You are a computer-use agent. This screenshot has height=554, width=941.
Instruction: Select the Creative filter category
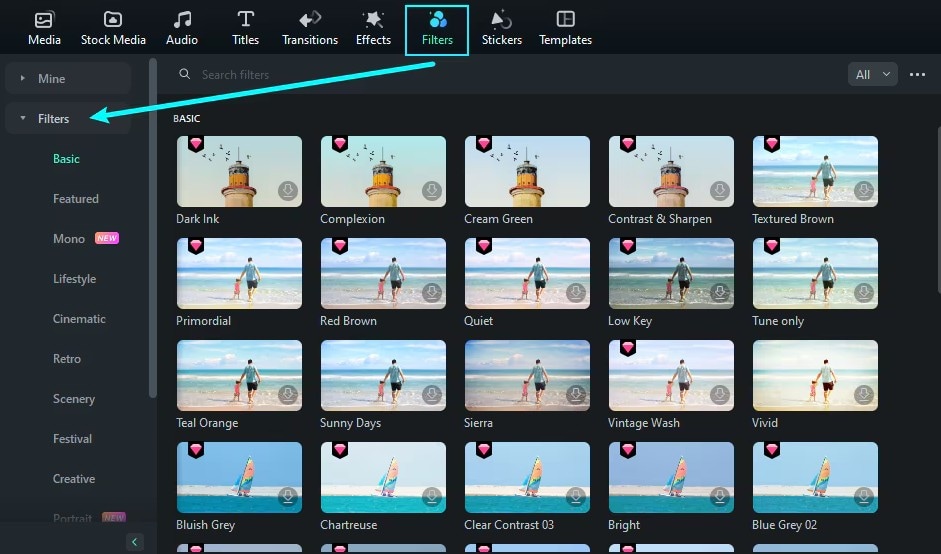[74, 479]
